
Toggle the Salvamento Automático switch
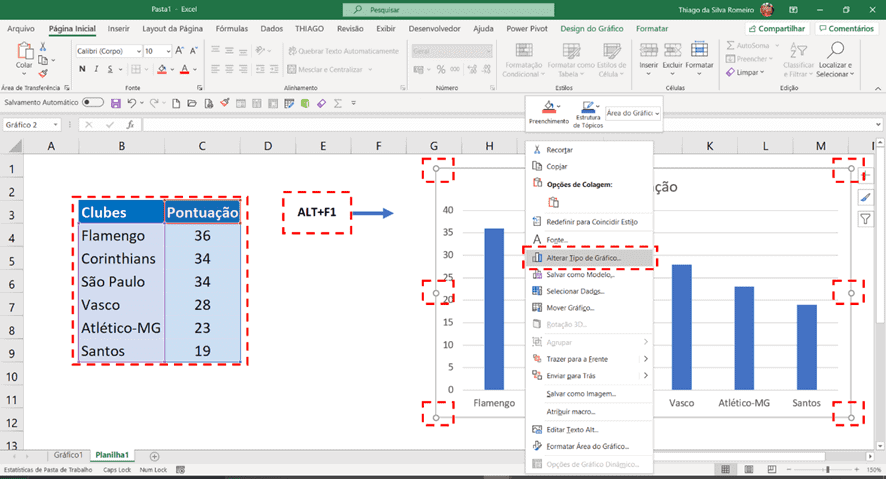(93, 103)
